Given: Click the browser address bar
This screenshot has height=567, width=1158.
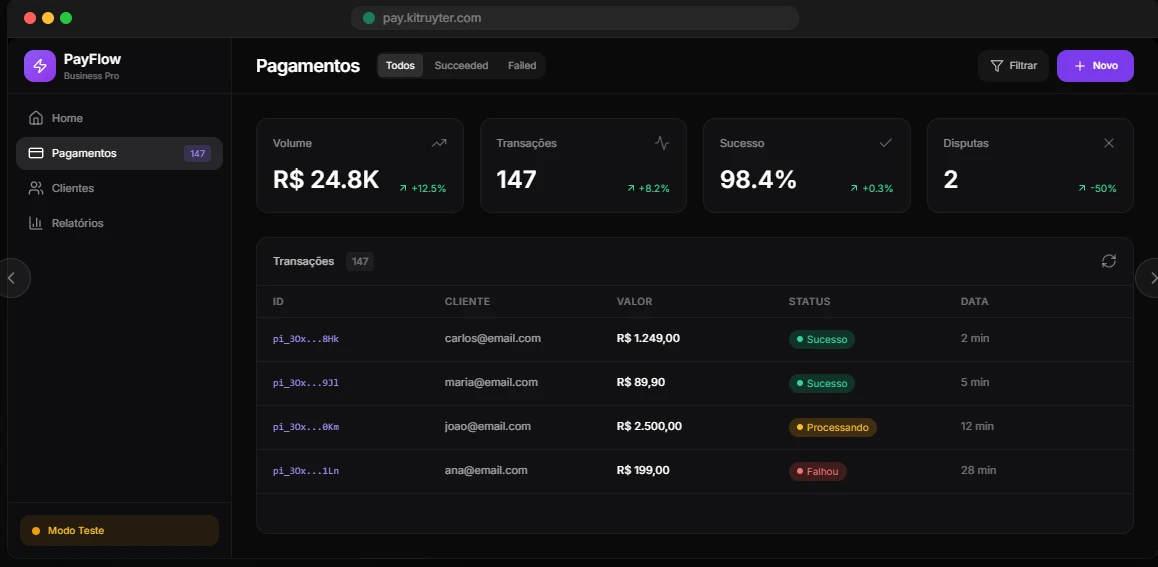Looking at the screenshot, I should 575,18.
